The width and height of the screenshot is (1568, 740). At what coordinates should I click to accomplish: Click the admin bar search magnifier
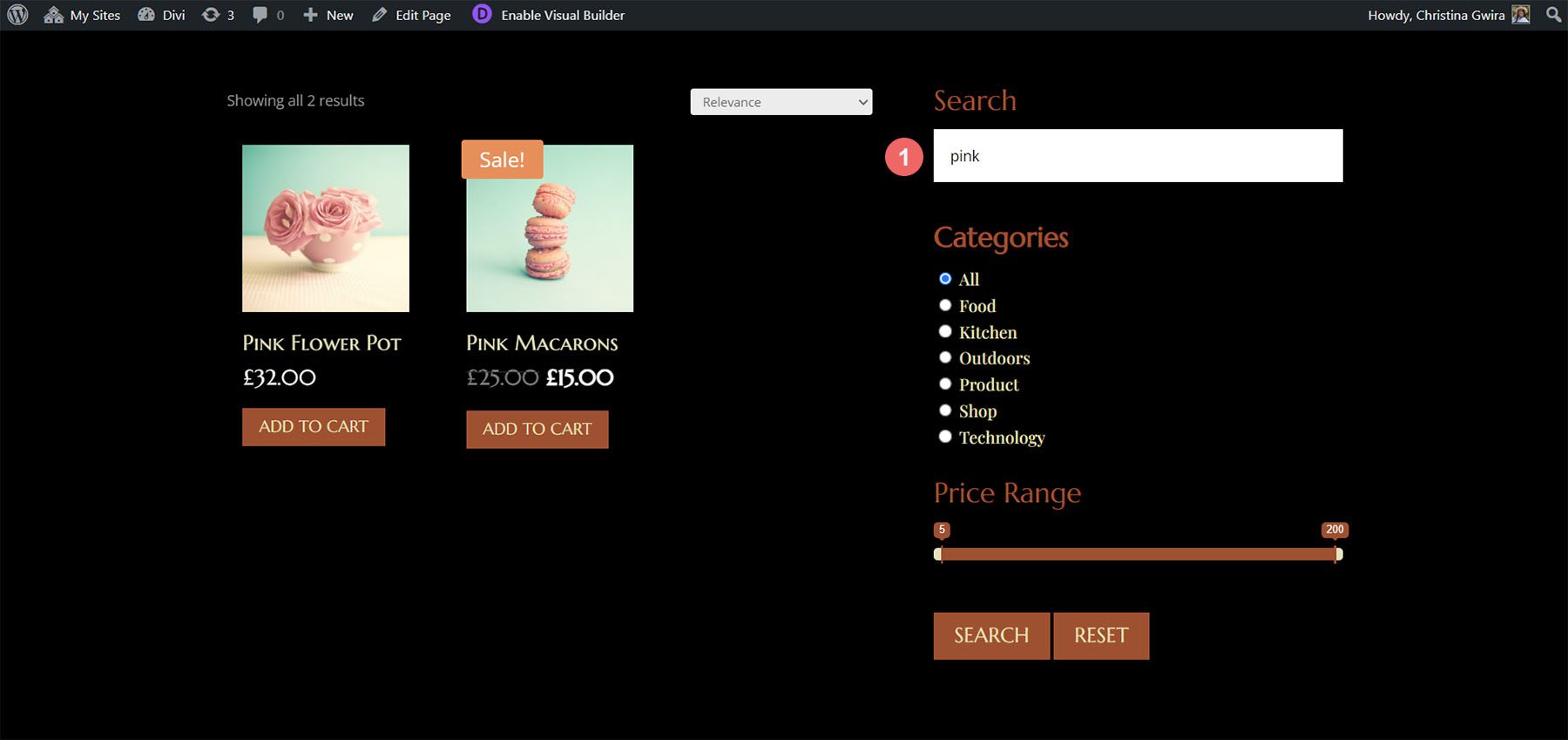[x=1553, y=15]
